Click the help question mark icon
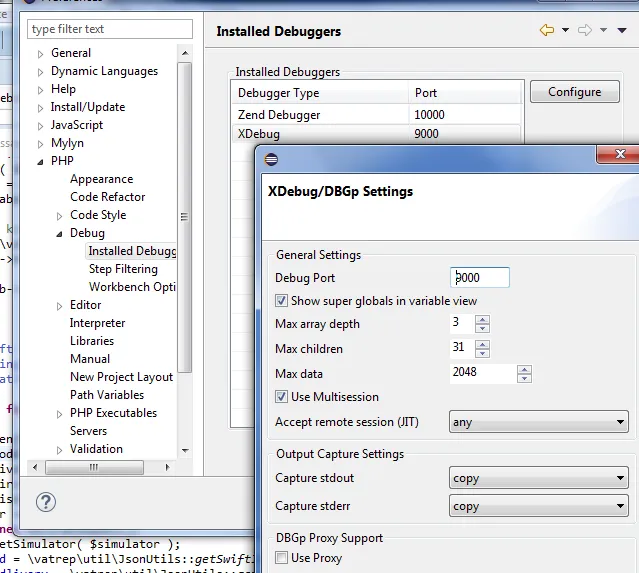The height and width of the screenshot is (573, 639). (x=46, y=502)
